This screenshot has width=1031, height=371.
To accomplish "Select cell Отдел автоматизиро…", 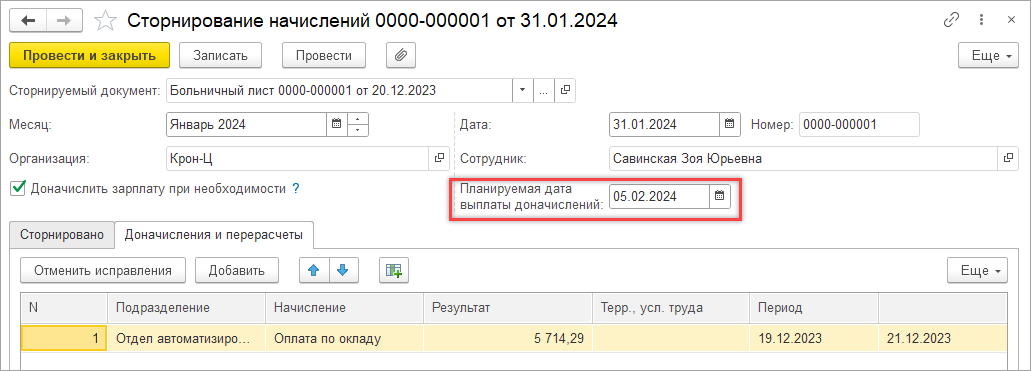I will [186, 339].
